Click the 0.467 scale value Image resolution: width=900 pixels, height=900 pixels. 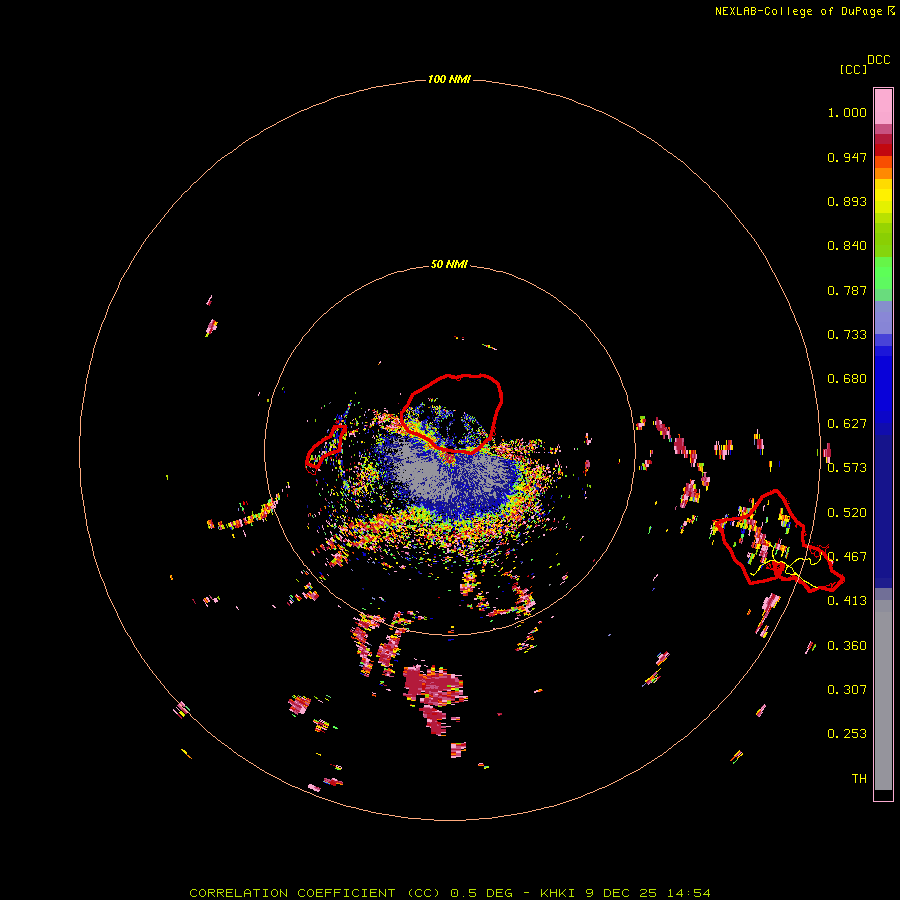point(847,557)
